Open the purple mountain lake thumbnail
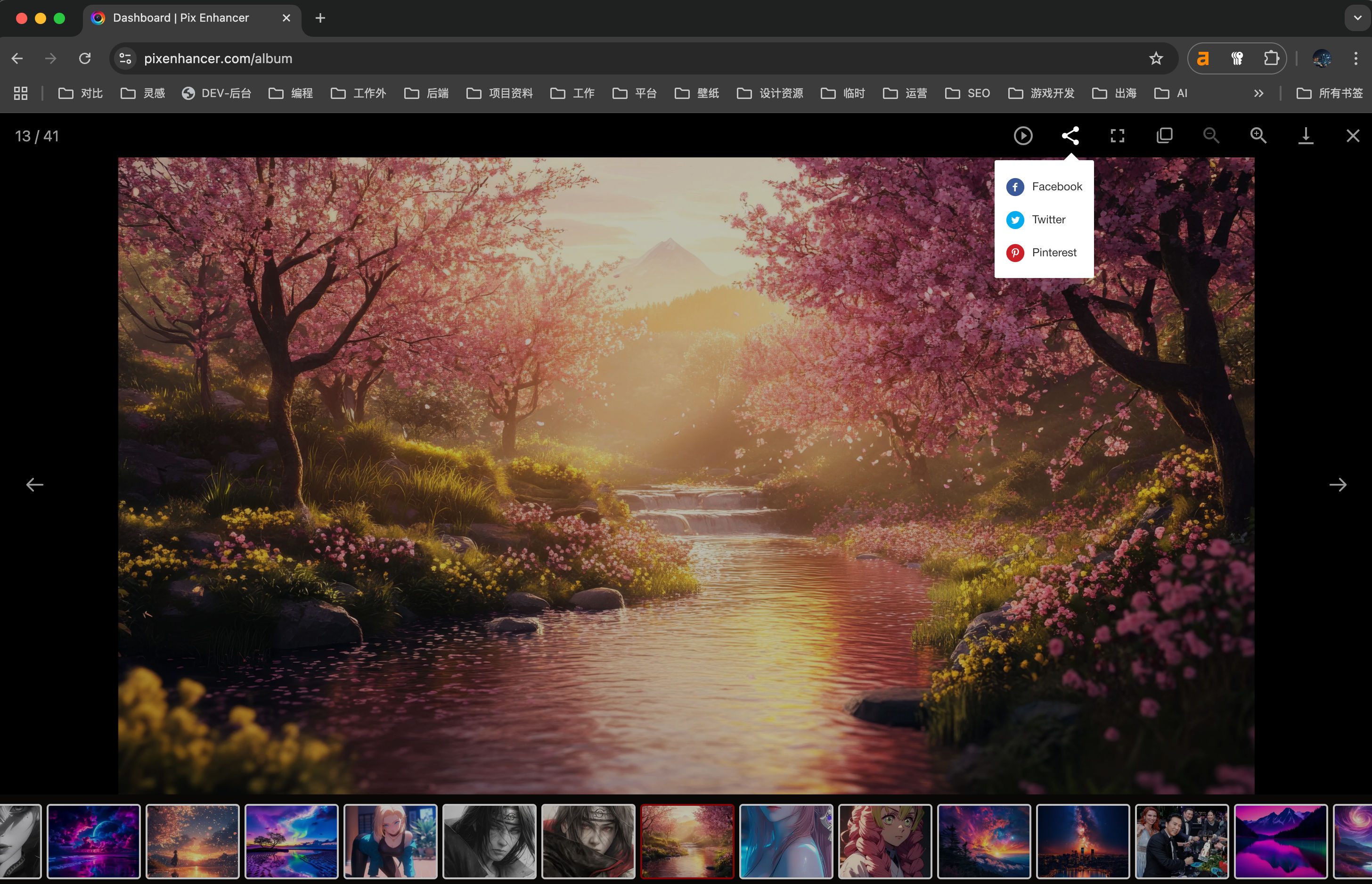The height and width of the screenshot is (884, 1372). tap(1281, 841)
